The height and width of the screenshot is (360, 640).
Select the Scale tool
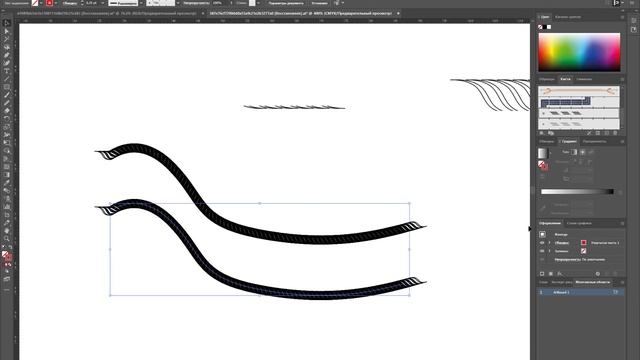[x=7, y=127]
